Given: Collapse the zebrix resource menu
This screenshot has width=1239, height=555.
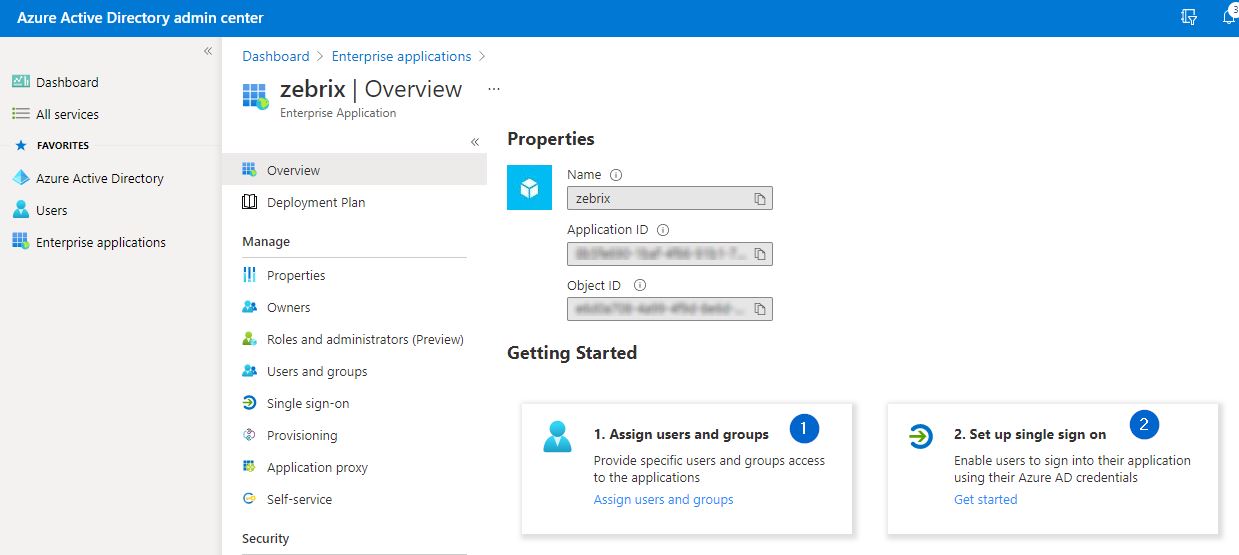Looking at the screenshot, I should coord(475,142).
